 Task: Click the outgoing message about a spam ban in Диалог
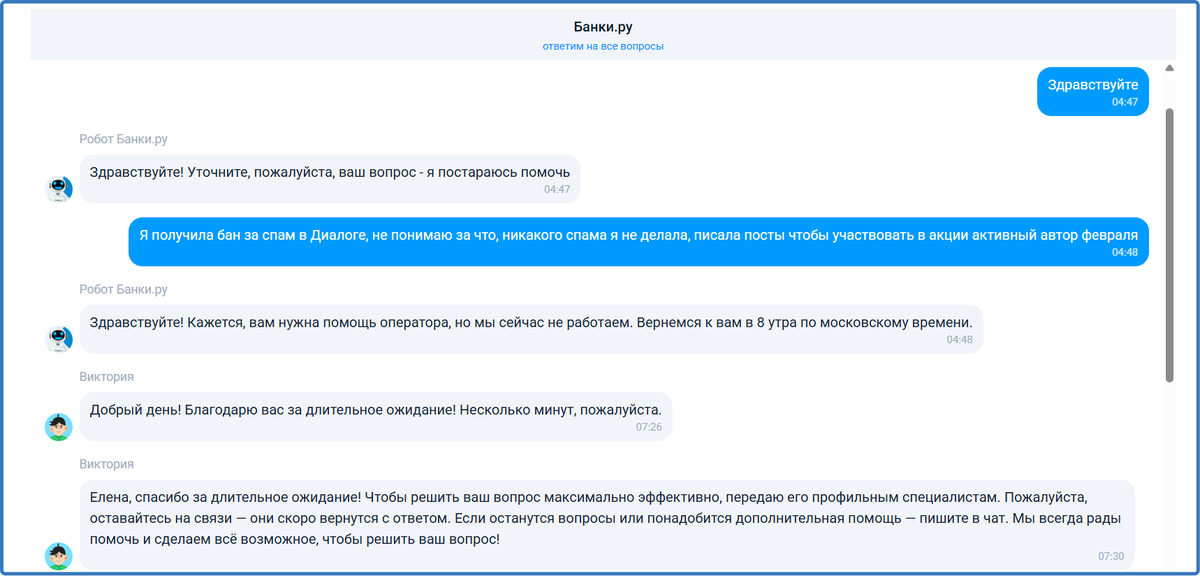tap(638, 241)
